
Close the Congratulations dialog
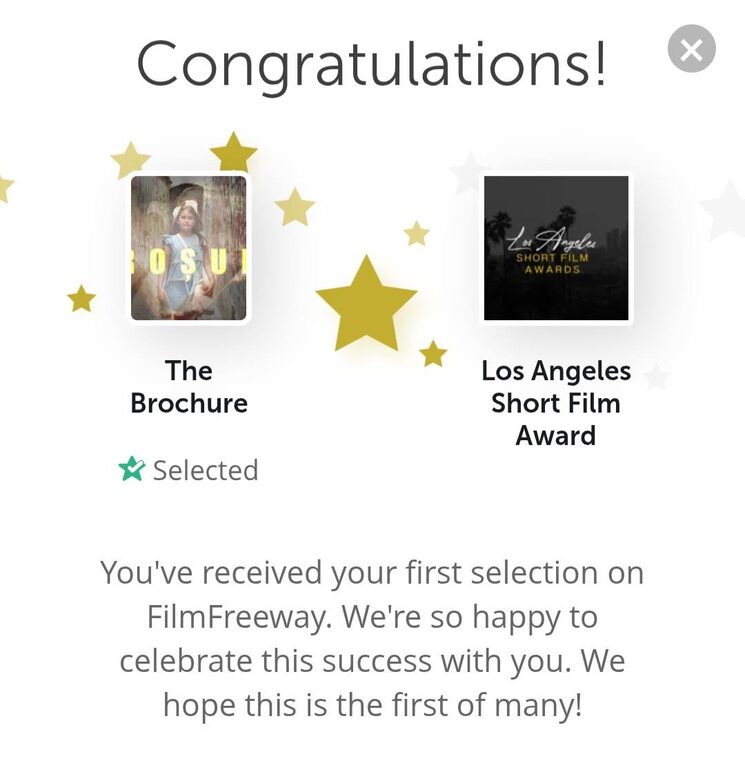tap(691, 49)
